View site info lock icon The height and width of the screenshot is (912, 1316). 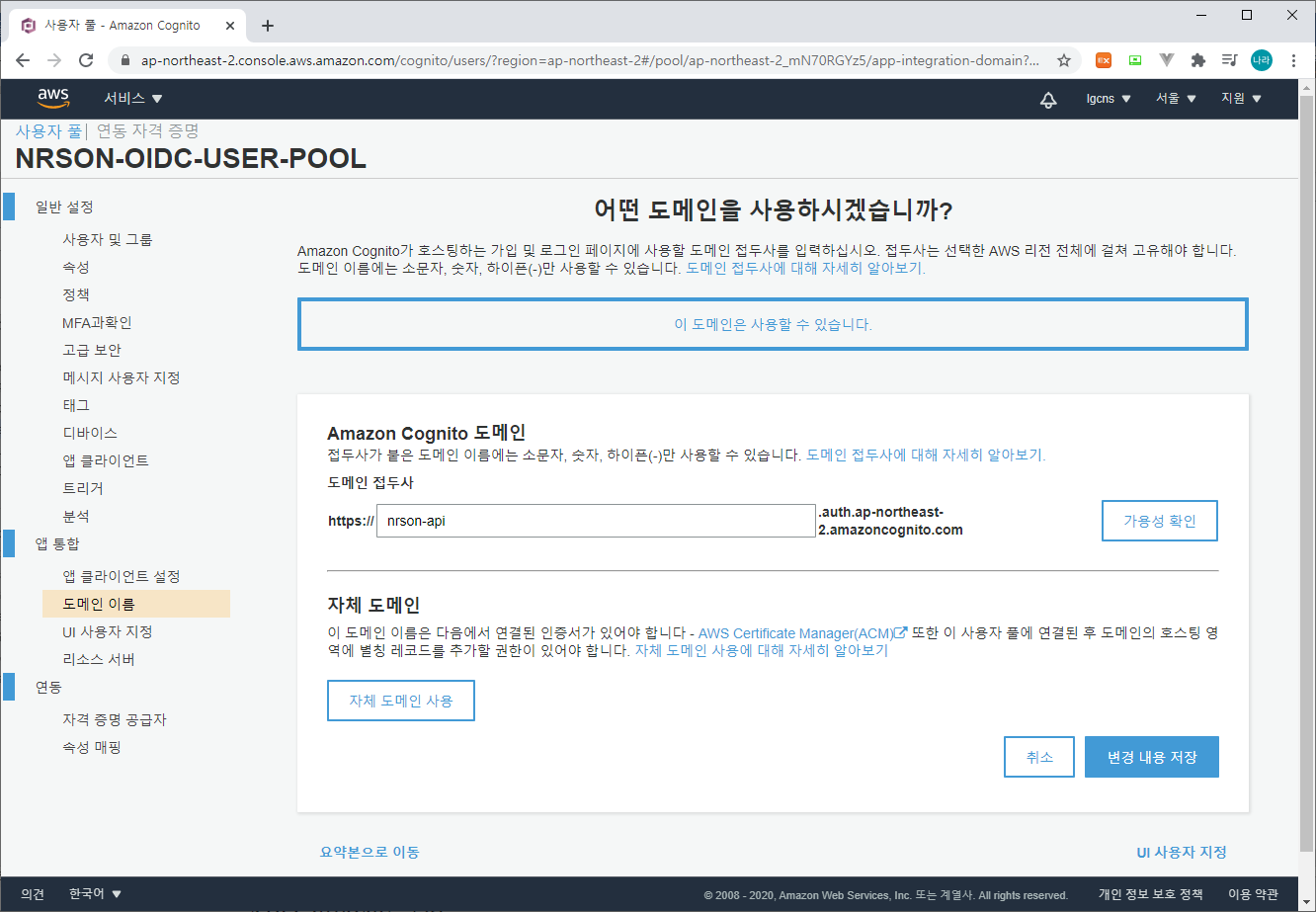pos(124,60)
